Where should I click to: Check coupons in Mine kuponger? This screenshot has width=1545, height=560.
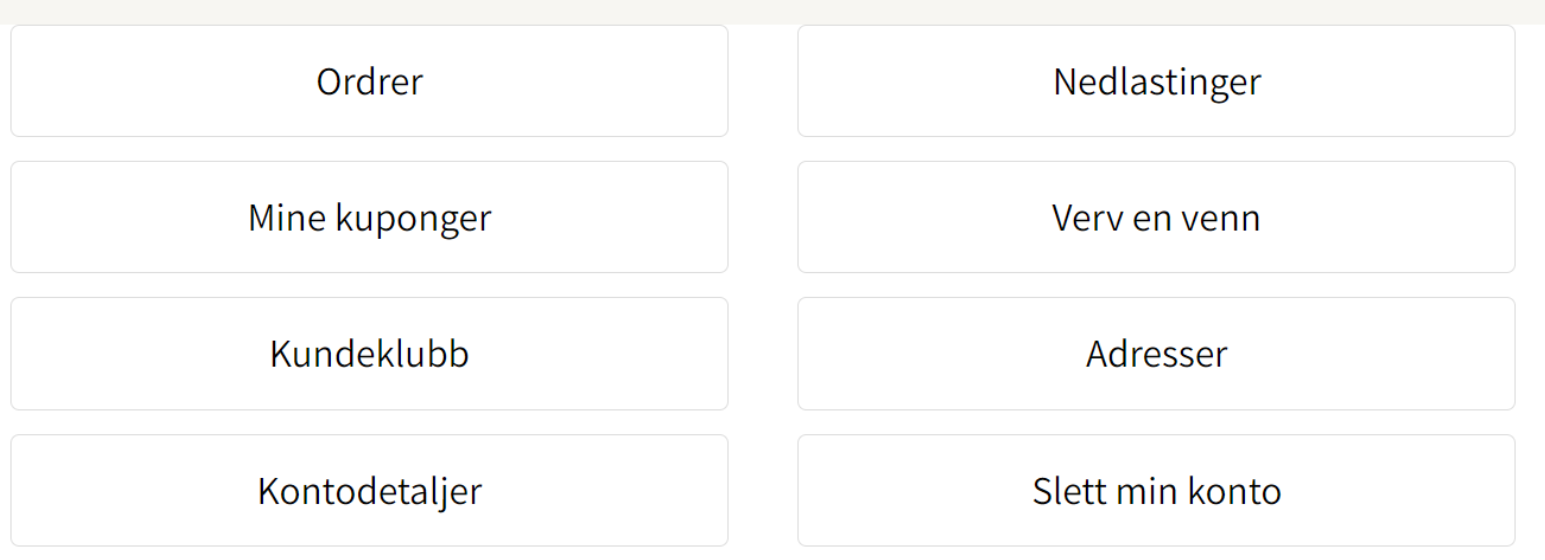pyautogui.click(x=369, y=217)
